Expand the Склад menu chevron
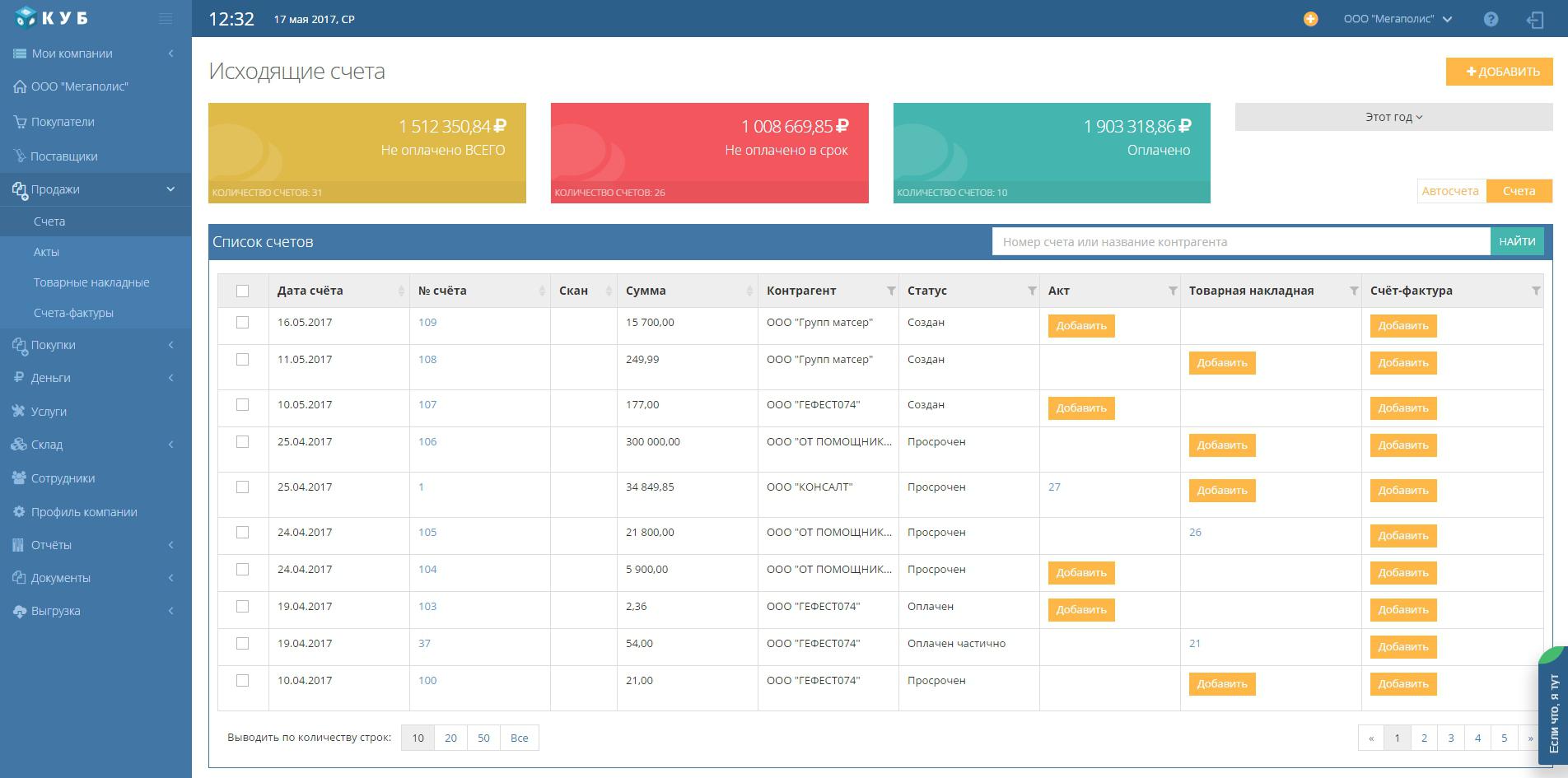 (x=170, y=445)
